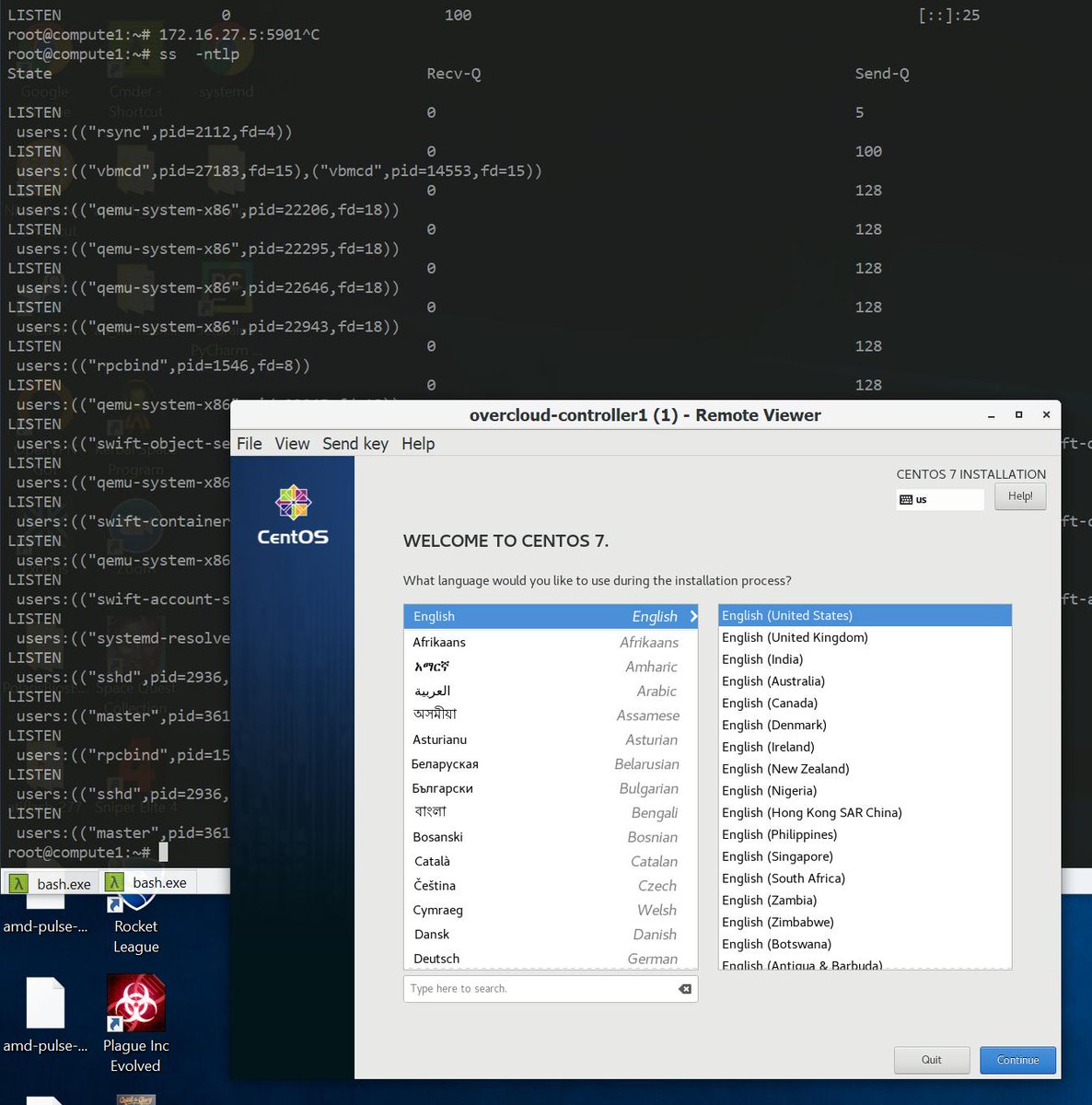Select the Bulgarian language row
Viewport: 1092px width, 1105px height.
pos(551,788)
